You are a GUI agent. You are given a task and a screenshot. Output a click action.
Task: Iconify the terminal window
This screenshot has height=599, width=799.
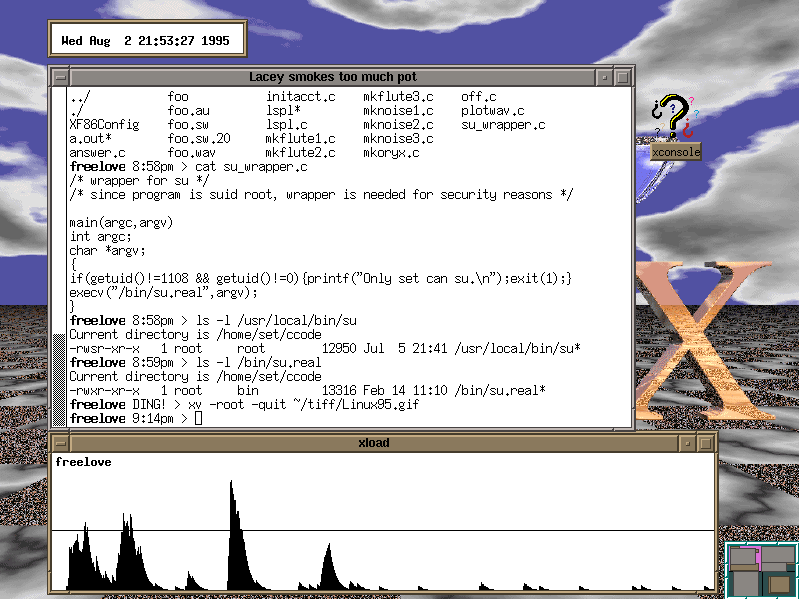[x=604, y=77]
